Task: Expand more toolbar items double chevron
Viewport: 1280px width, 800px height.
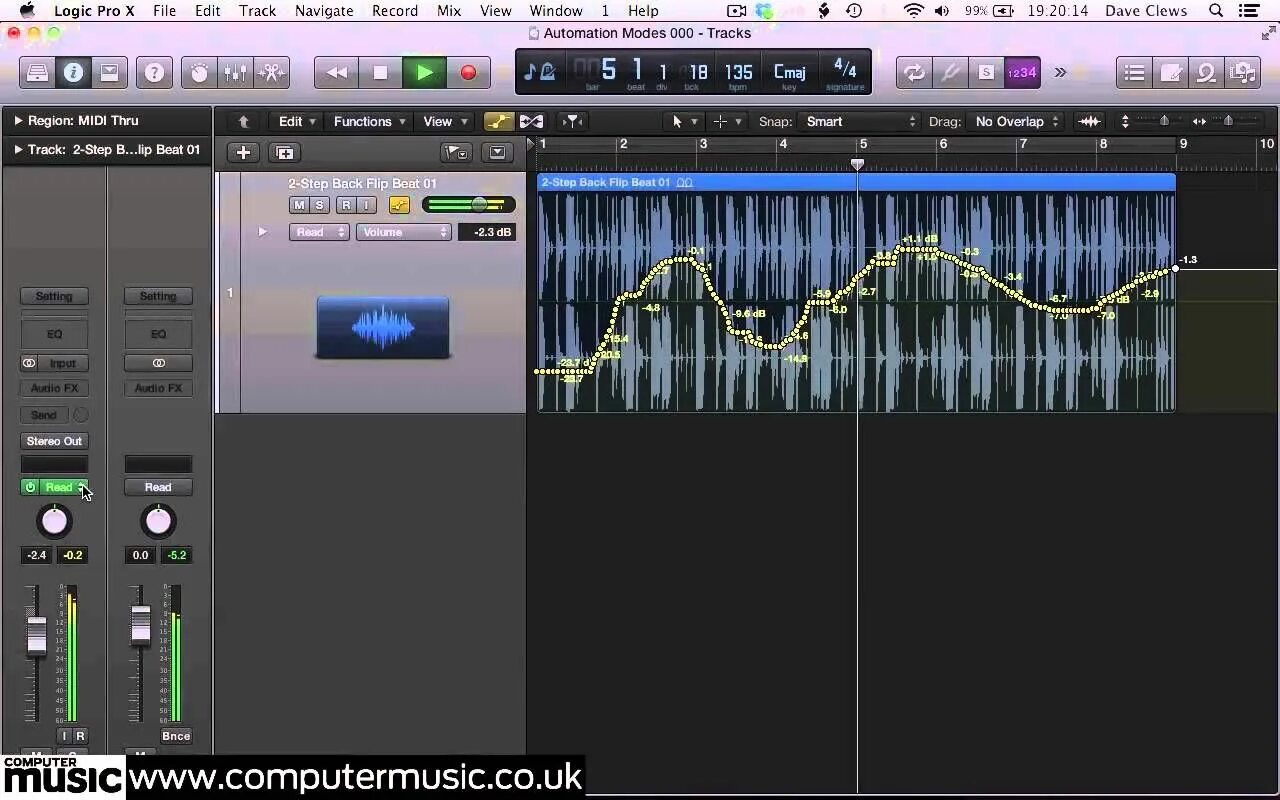Action: (x=1060, y=72)
